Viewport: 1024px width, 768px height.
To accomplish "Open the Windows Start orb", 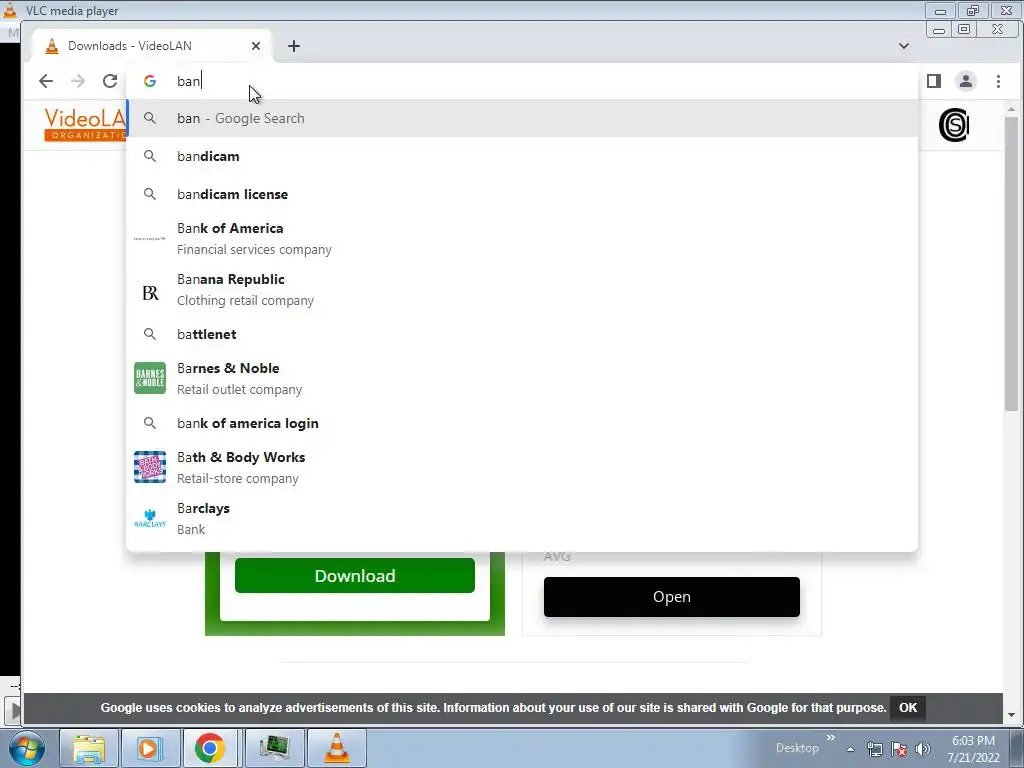I will pos(27,748).
